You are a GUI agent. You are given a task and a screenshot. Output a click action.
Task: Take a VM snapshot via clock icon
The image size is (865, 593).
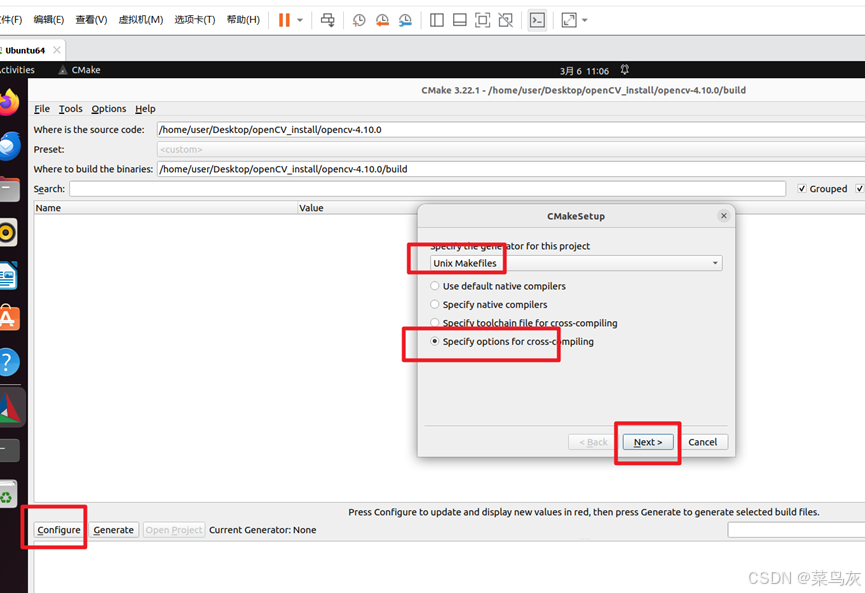click(359, 20)
